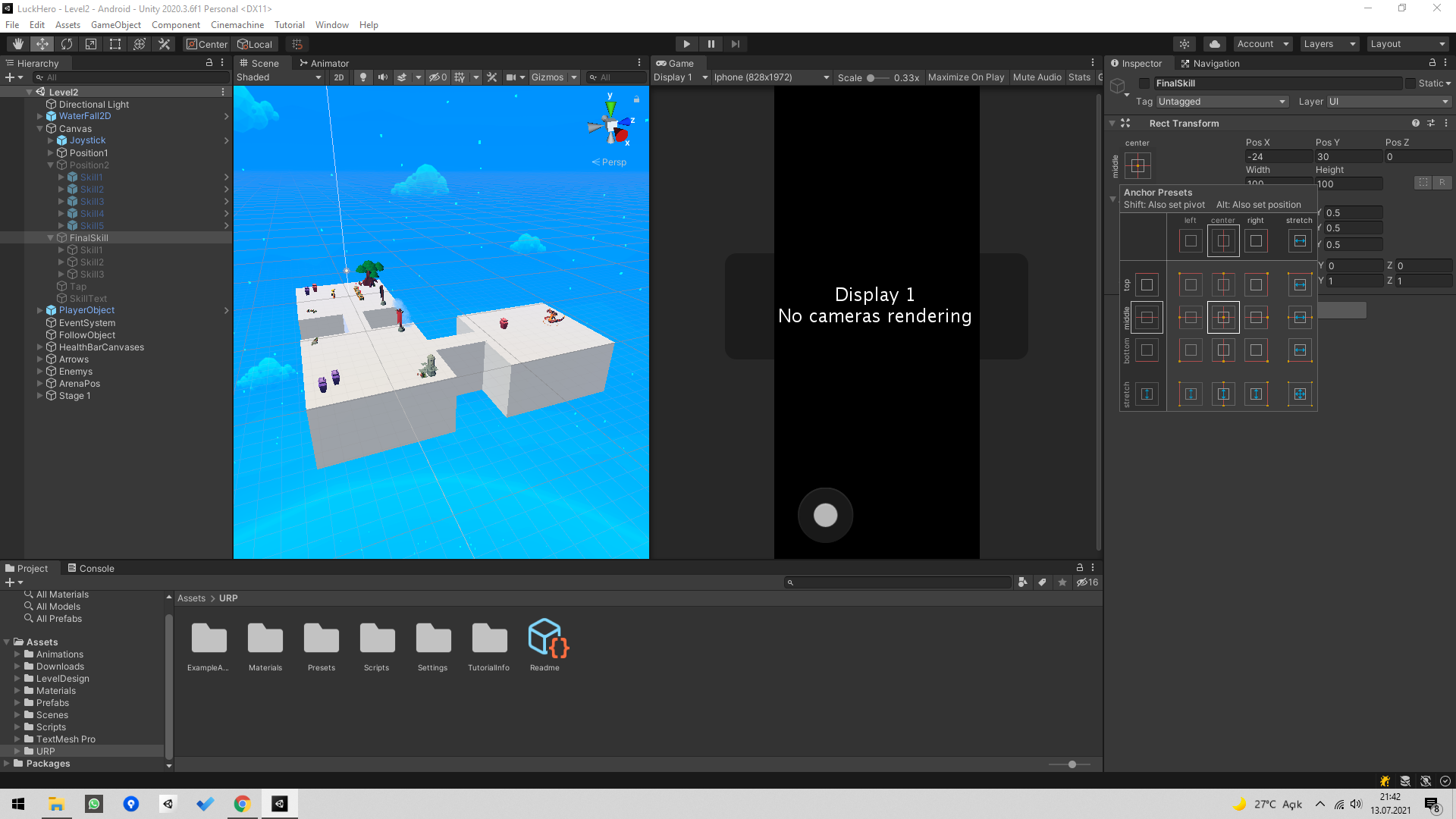1456x819 pixels.
Task: Click Mute Audio button
Action: (1037, 77)
